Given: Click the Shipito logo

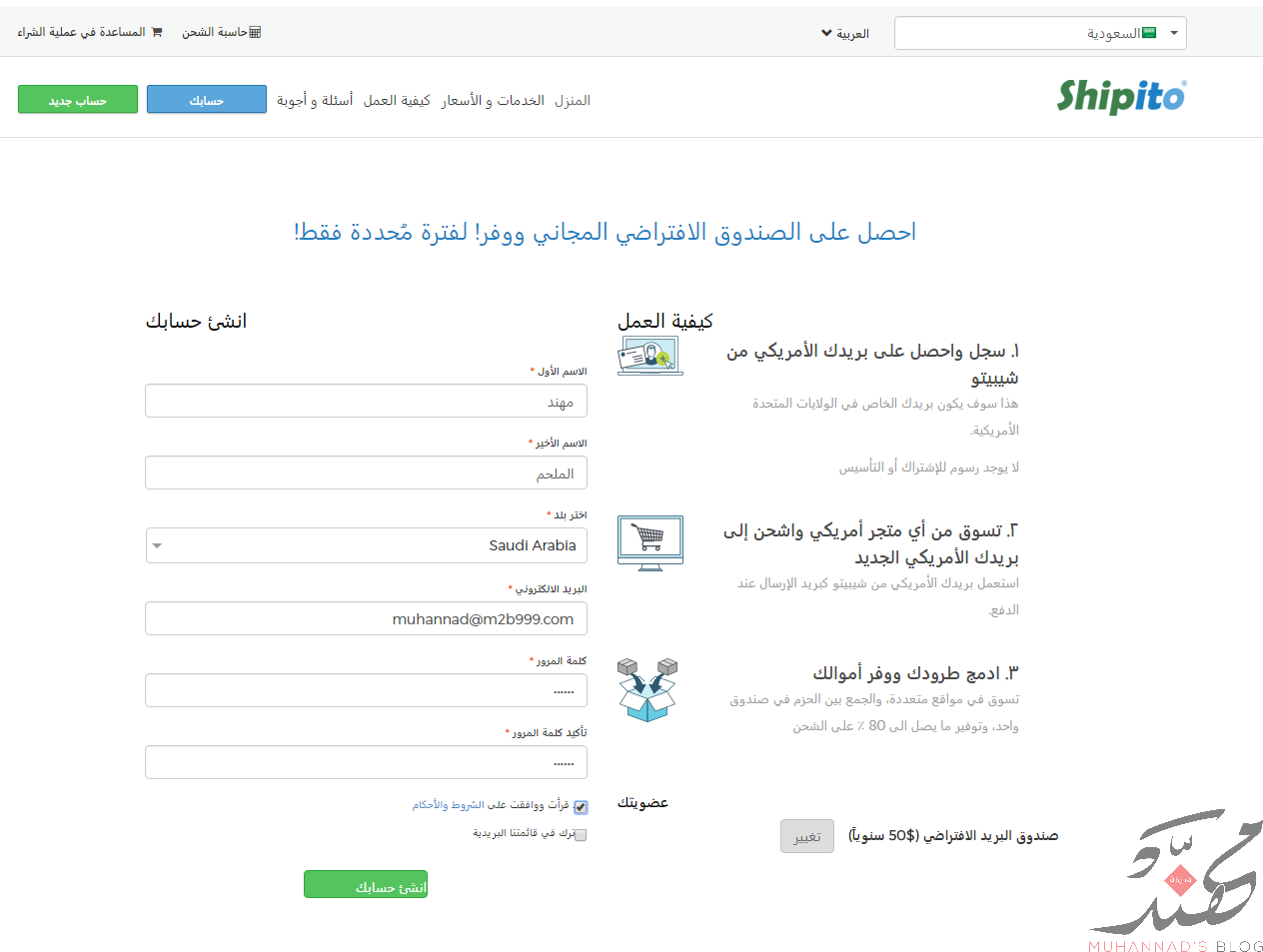Looking at the screenshot, I should (x=1121, y=96).
